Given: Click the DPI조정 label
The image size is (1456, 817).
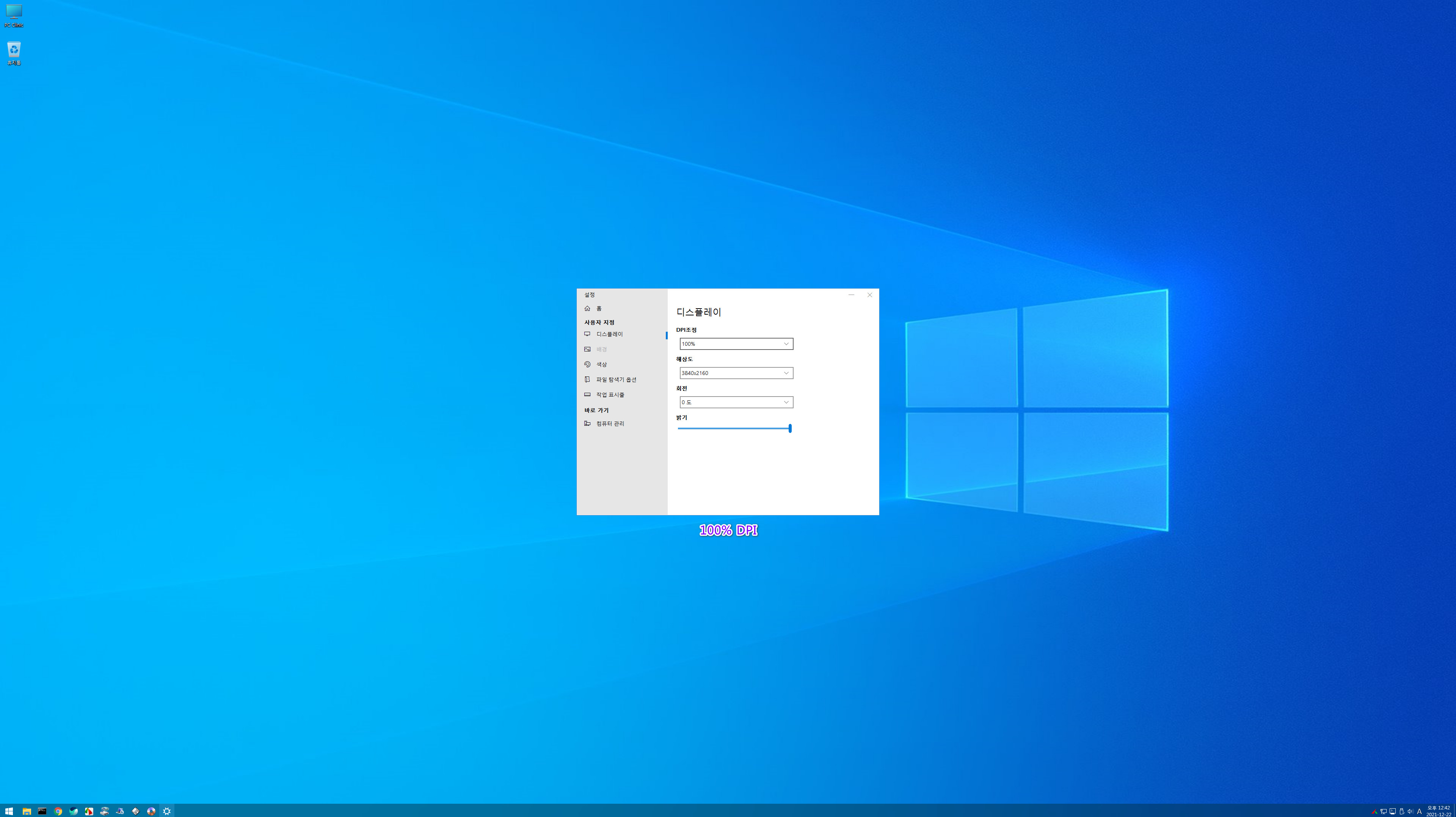Looking at the screenshot, I should 686,330.
